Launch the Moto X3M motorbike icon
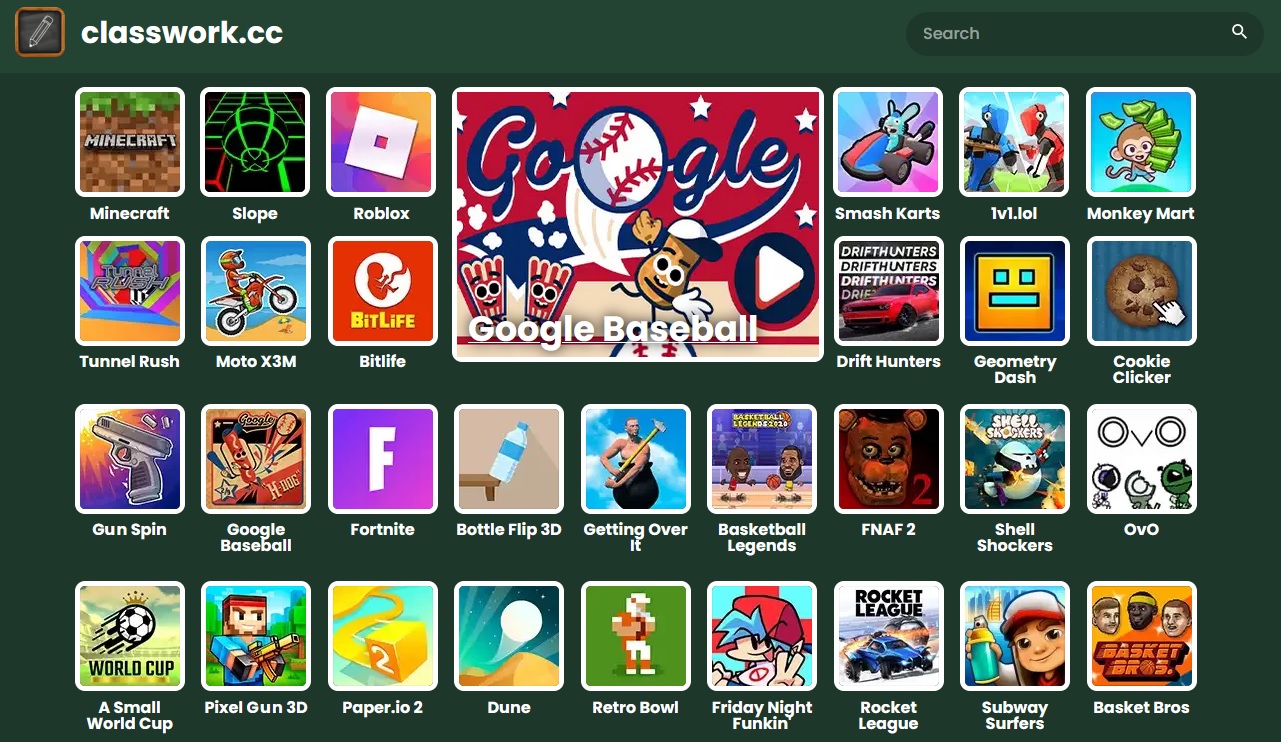Screen dimensions: 1281x742 tap(255, 291)
